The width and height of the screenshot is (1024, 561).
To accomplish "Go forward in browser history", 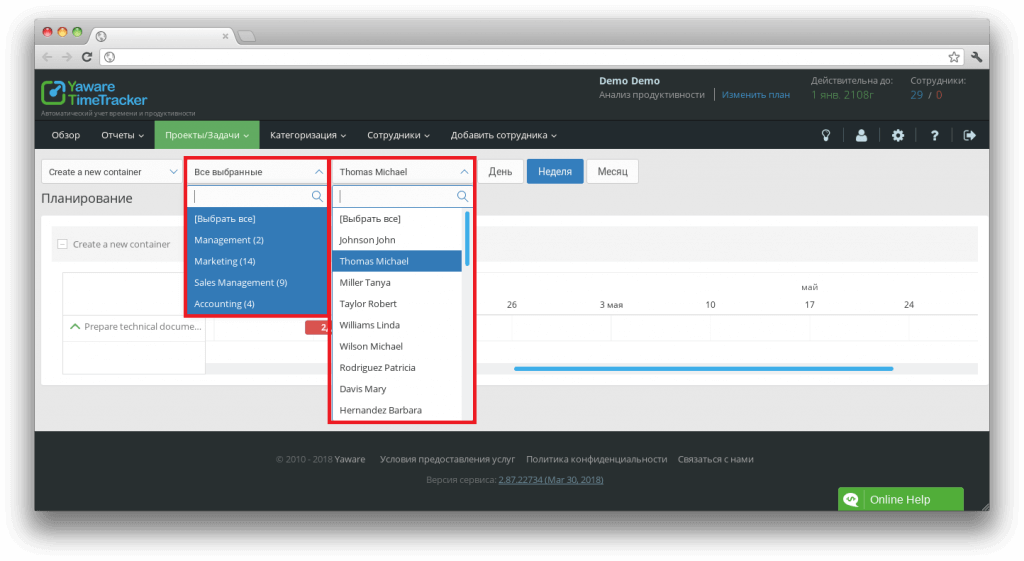I will 67,57.
